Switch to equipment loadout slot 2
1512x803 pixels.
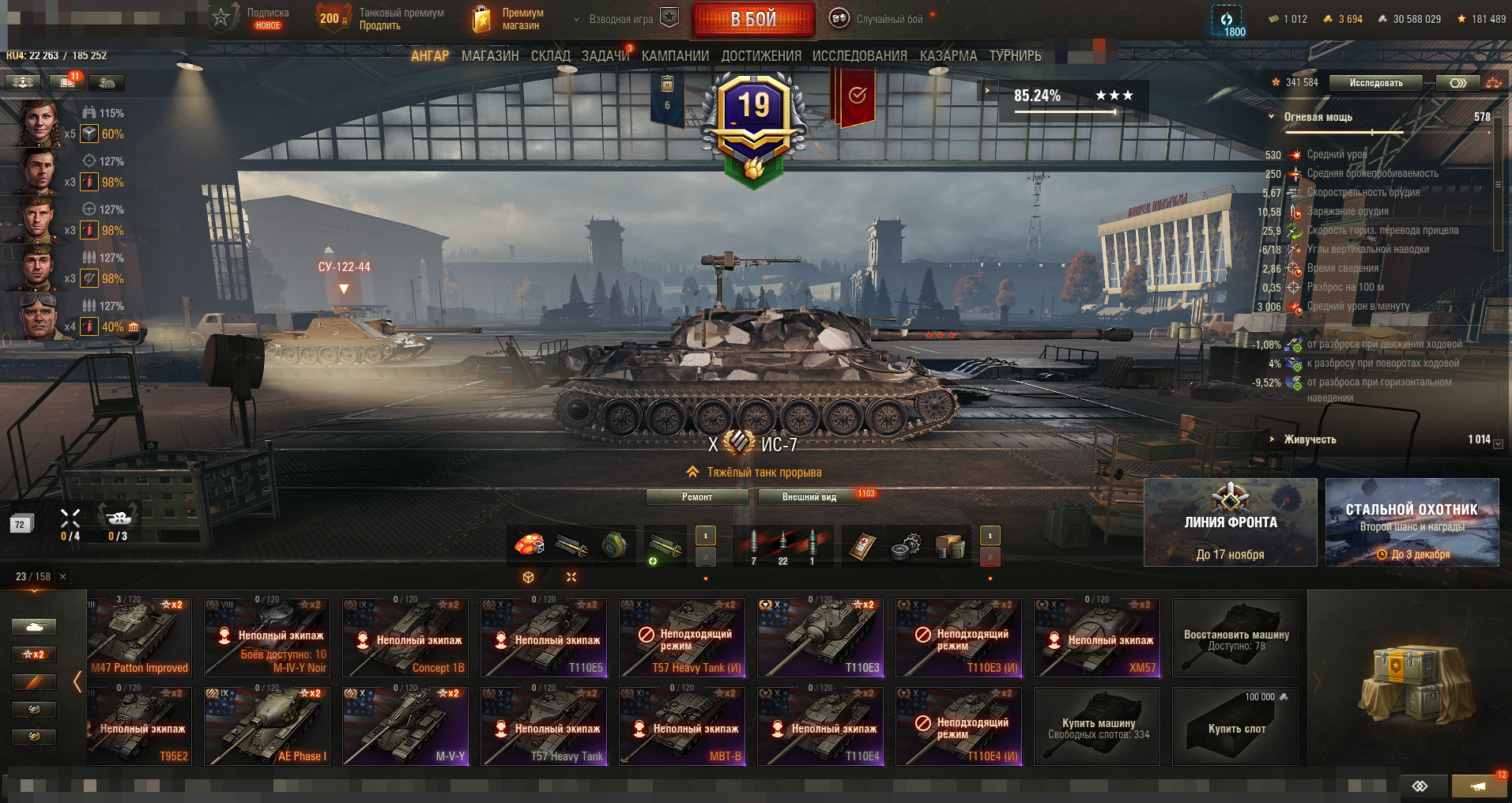click(x=705, y=556)
